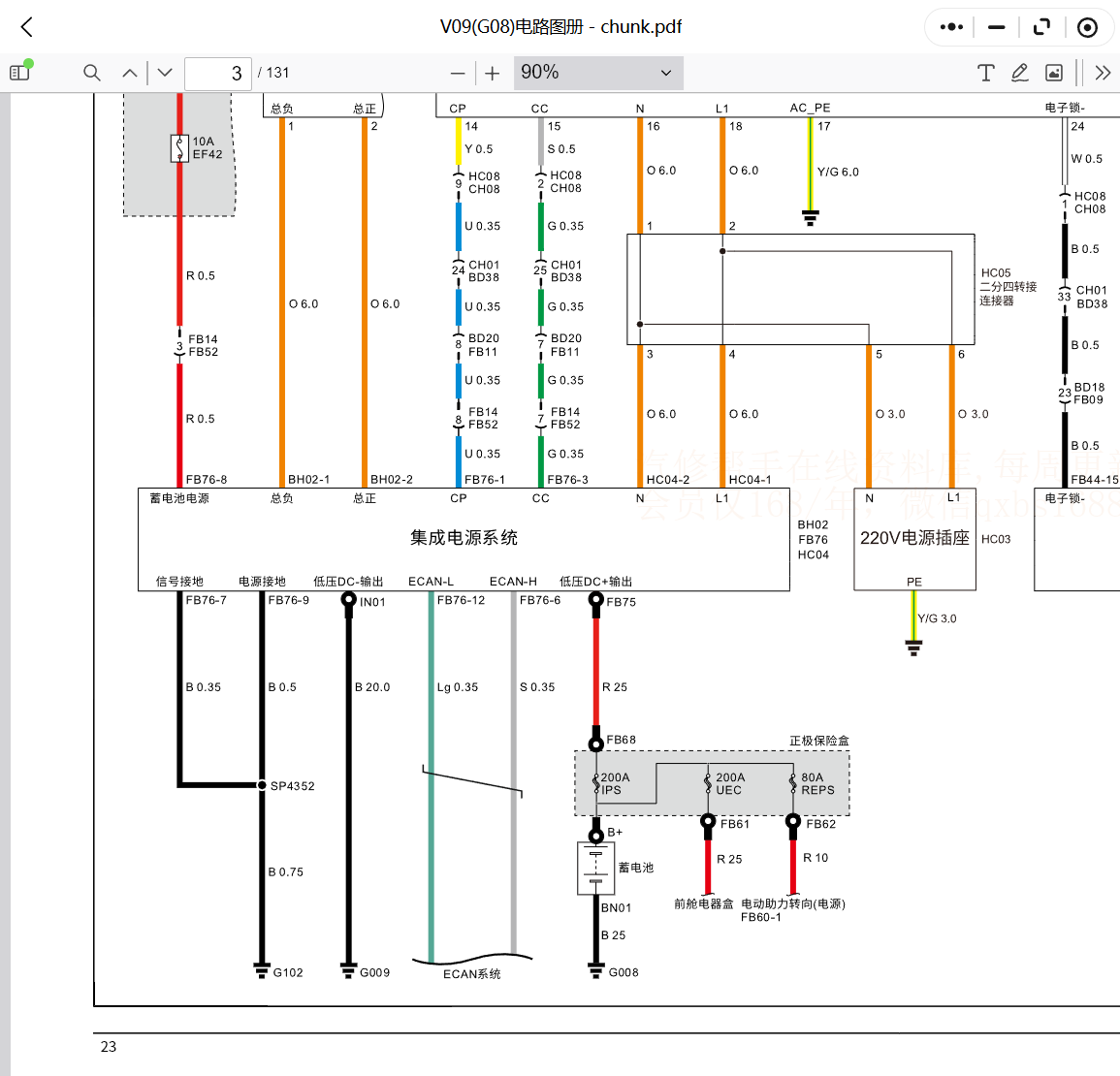Collapse the zoom percentage selector chevron

pos(666,73)
